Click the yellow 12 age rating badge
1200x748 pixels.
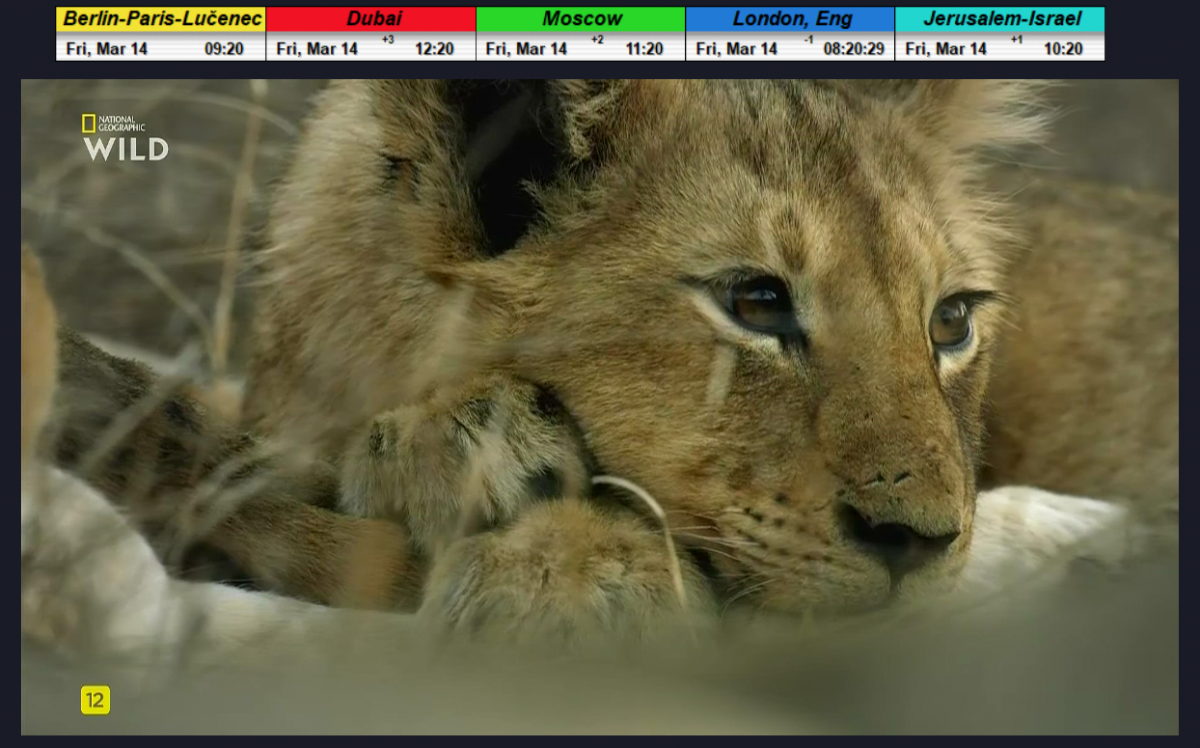click(x=95, y=700)
